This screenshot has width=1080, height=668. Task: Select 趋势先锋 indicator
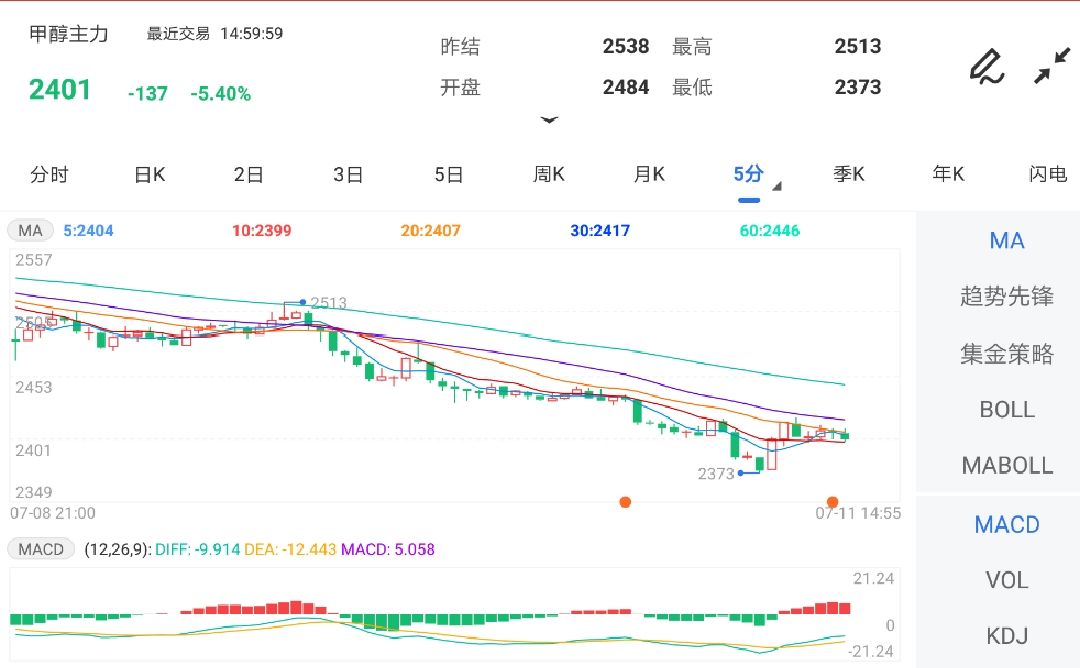tap(1007, 296)
